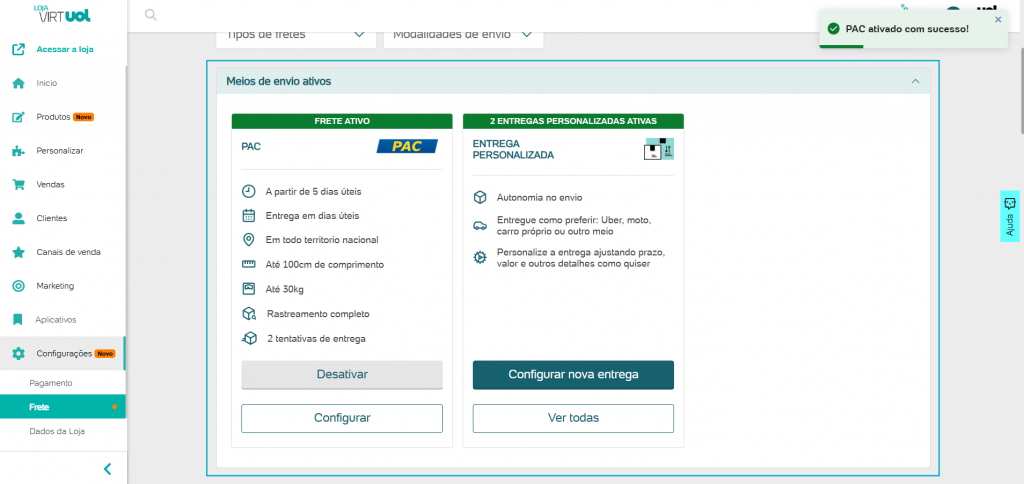The height and width of the screenshot is (484, 1024).
Task: Click the Ver todas button
Action: click(573, 418)
